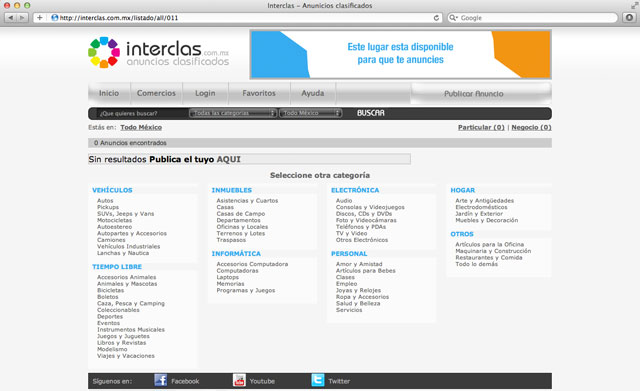Select 'Autopartes y Accesorios' subcategory

point(132,233)
